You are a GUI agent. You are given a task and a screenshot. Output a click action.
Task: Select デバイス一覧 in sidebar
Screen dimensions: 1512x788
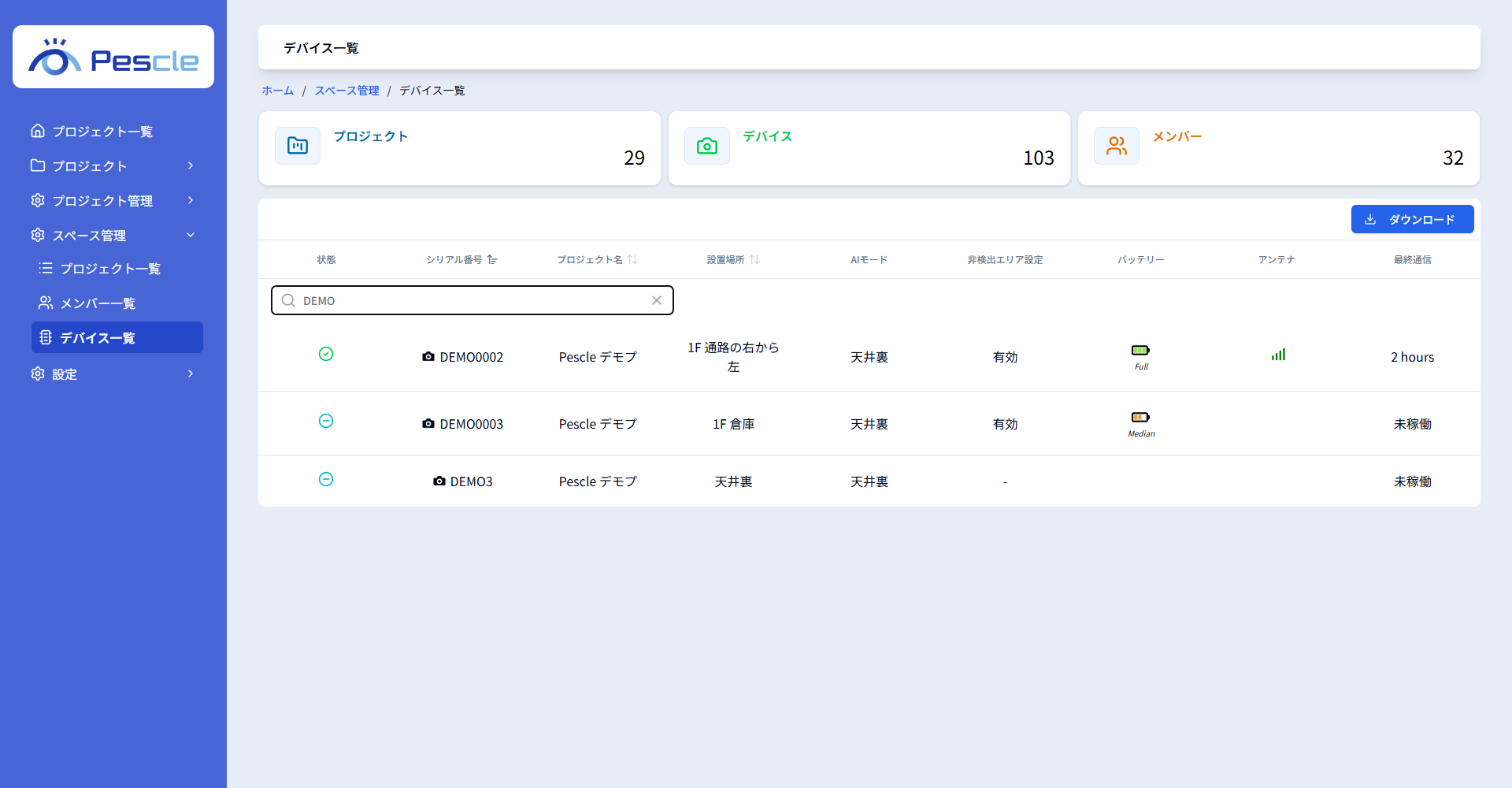pos(117,337)
